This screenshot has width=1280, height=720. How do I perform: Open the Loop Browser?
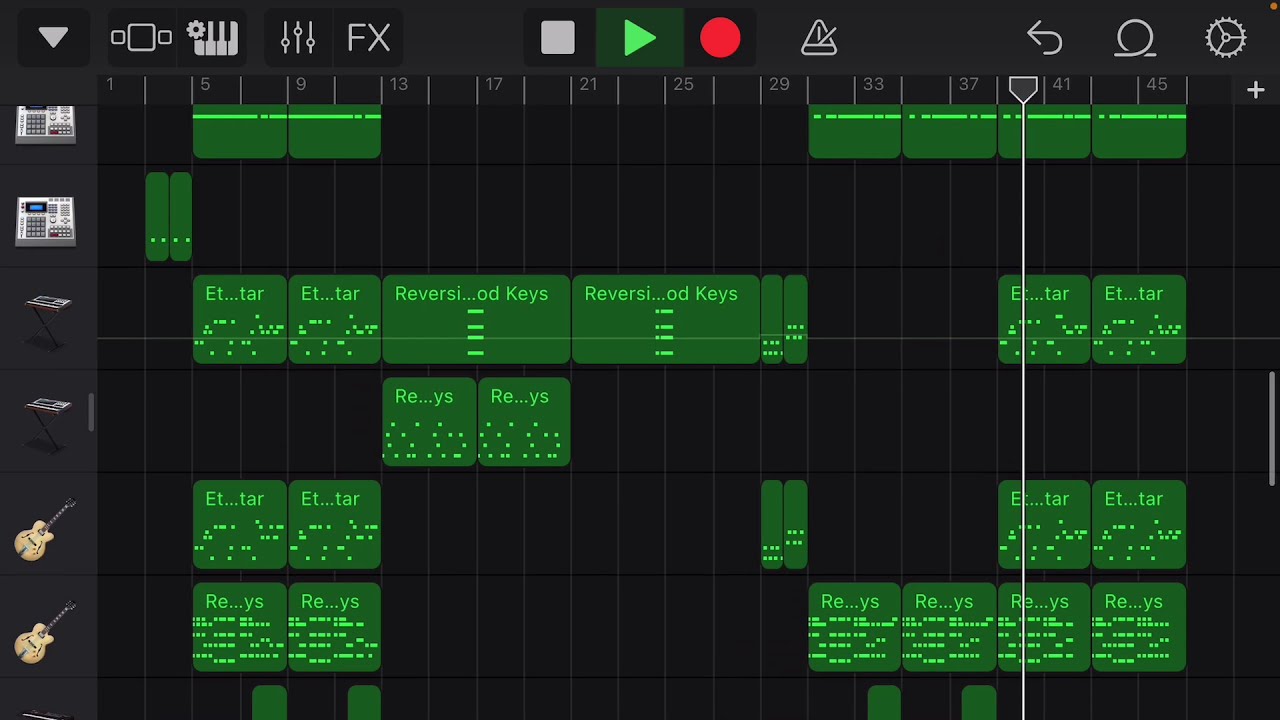point(1135,37)
